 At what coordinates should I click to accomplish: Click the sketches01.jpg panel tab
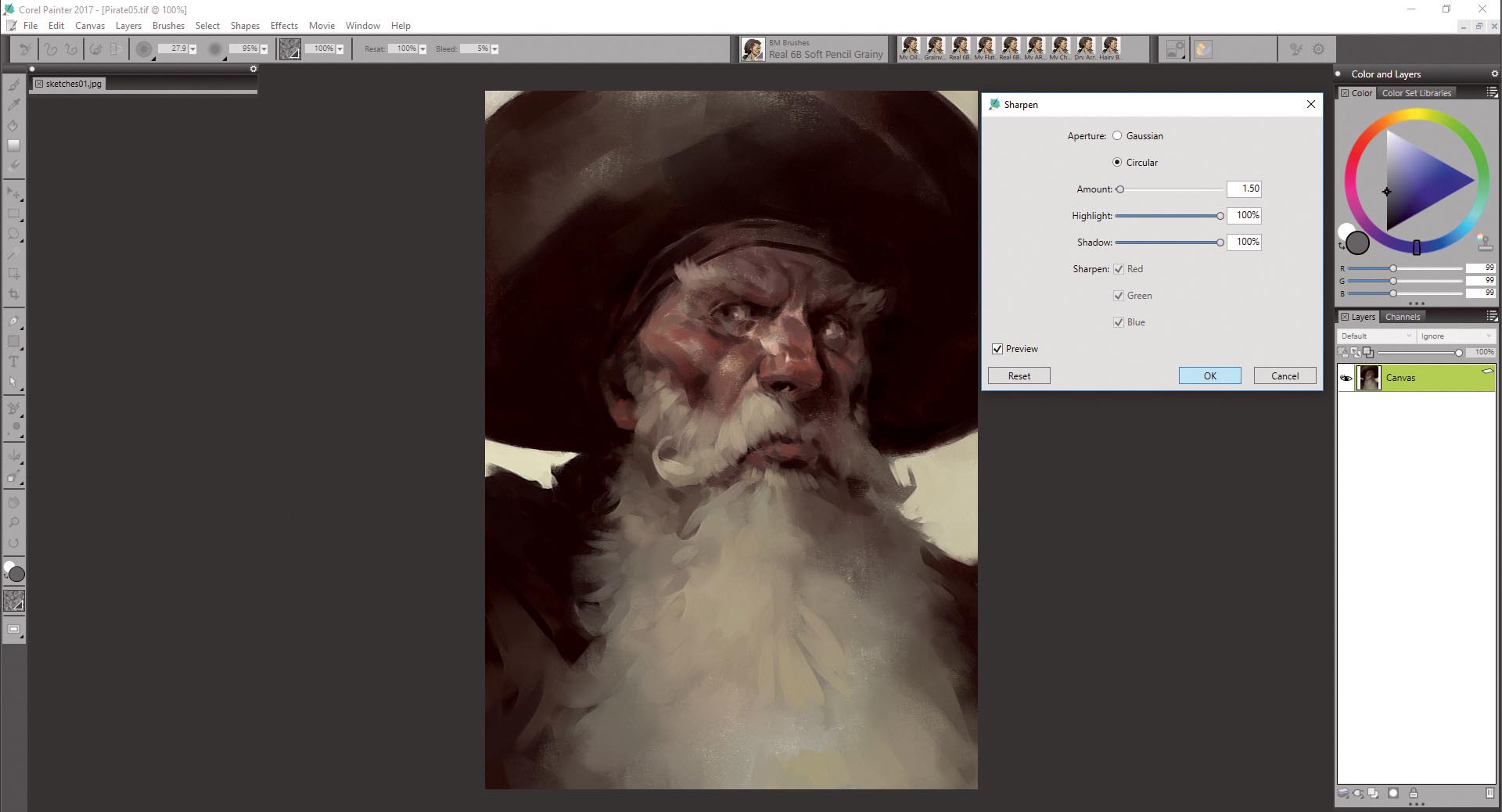pos(68,84)
